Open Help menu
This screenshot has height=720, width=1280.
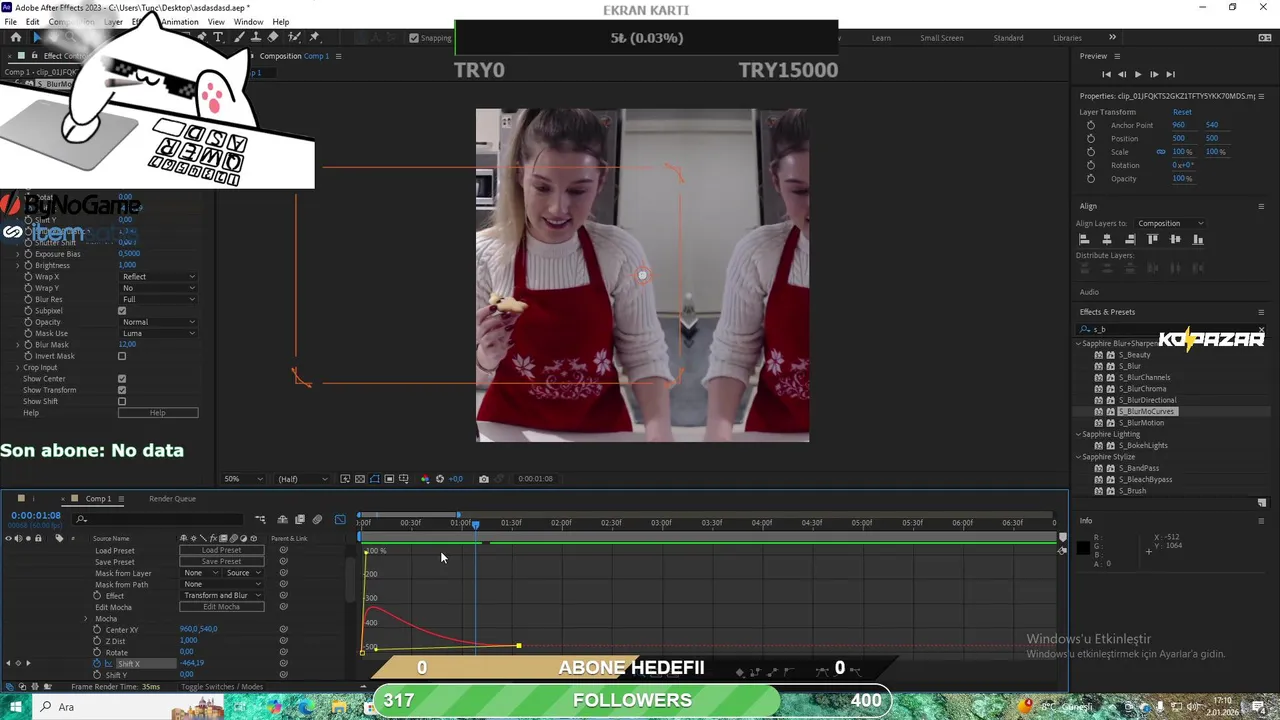[281, 22]
